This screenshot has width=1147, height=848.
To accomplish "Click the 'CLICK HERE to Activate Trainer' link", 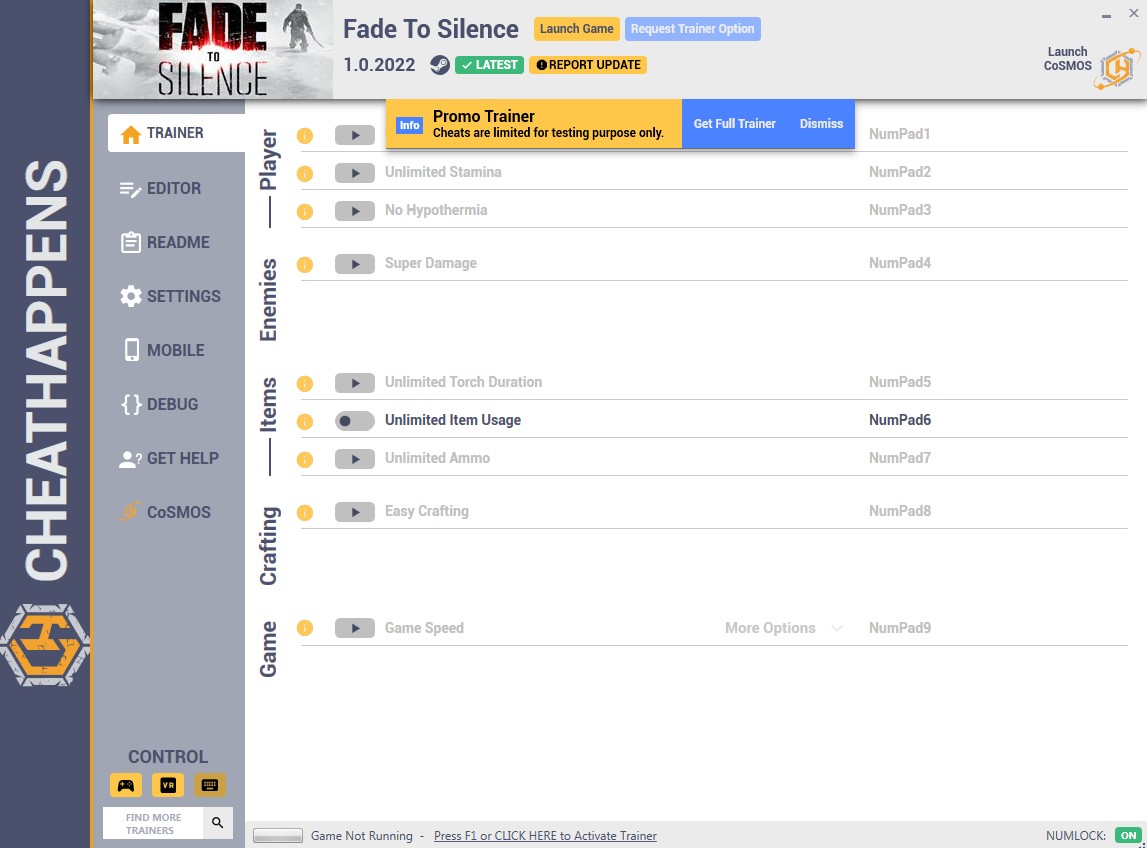I will 545,836.
